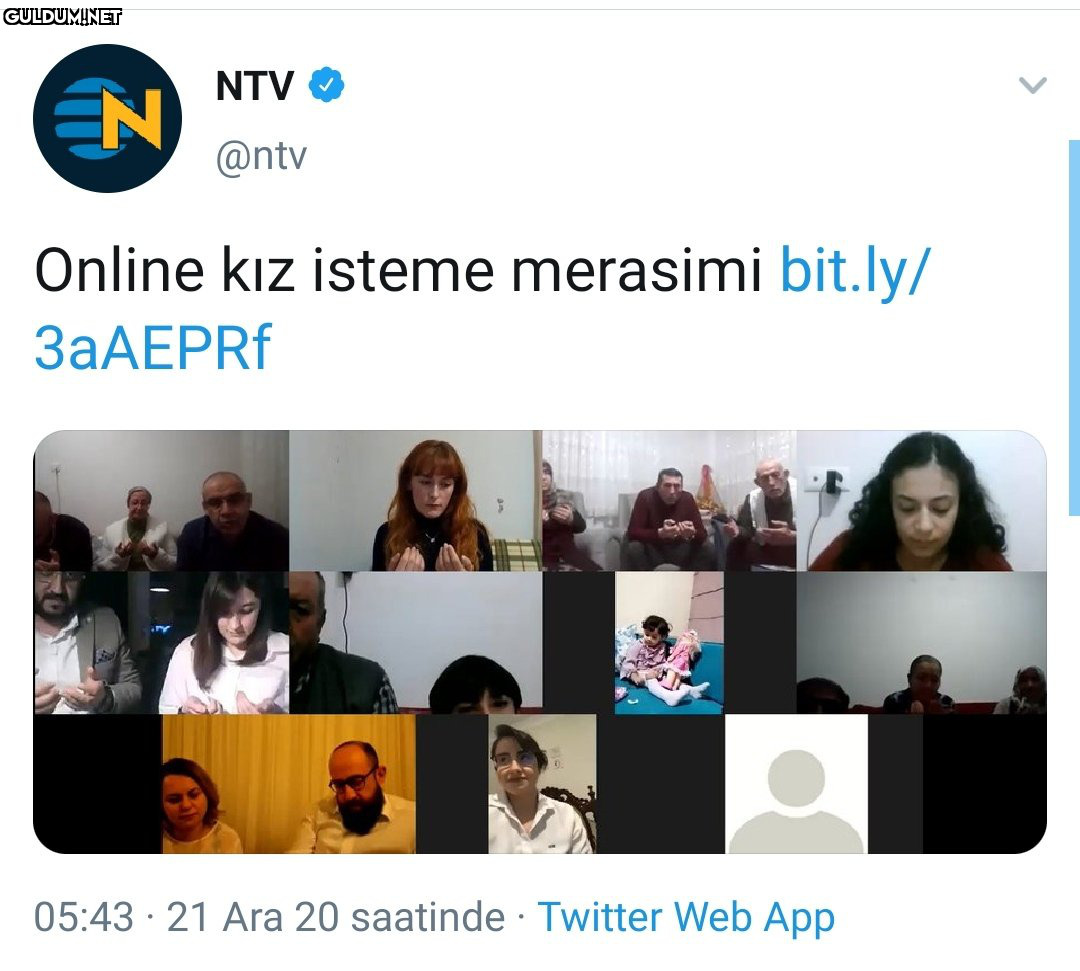Screen dimensions: 1080x971
Task: Click the blank profile placeholder avatar tile
Action: [x=796, y=784]
